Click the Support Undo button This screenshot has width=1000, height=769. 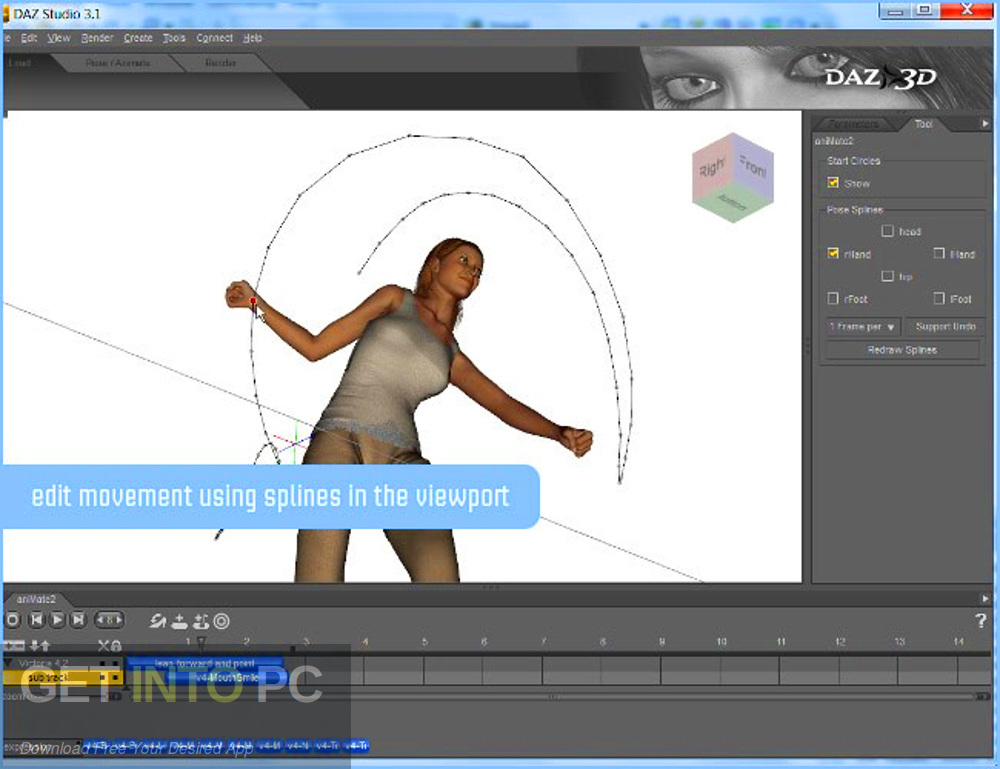coord(945,326)
